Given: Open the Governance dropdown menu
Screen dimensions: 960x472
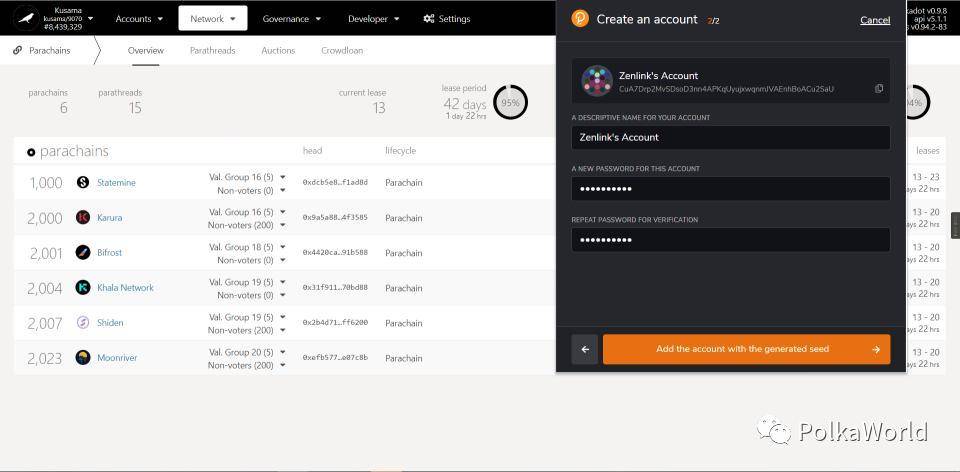Looking at the screenshot, I should 291,18.
